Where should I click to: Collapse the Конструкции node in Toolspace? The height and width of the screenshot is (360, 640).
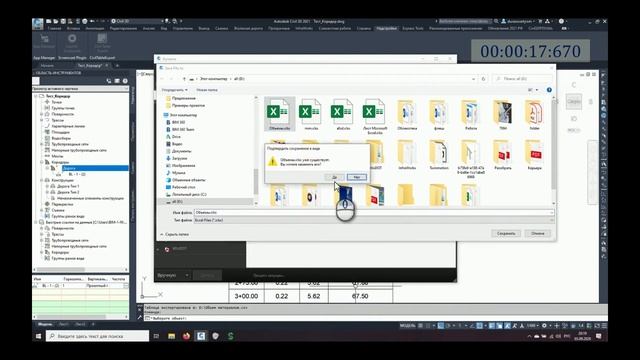coord(42,180)
